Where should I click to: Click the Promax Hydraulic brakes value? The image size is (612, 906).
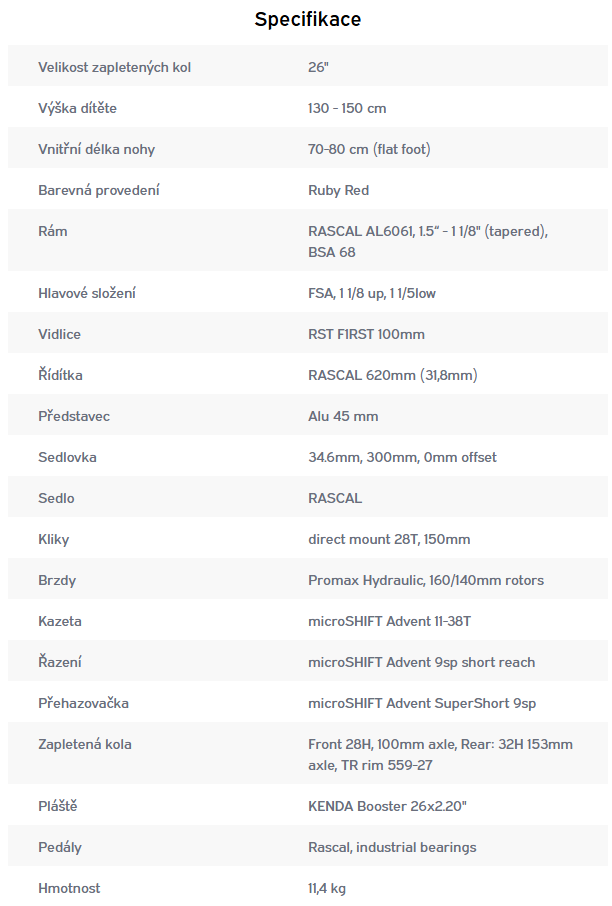pos(426,580)
